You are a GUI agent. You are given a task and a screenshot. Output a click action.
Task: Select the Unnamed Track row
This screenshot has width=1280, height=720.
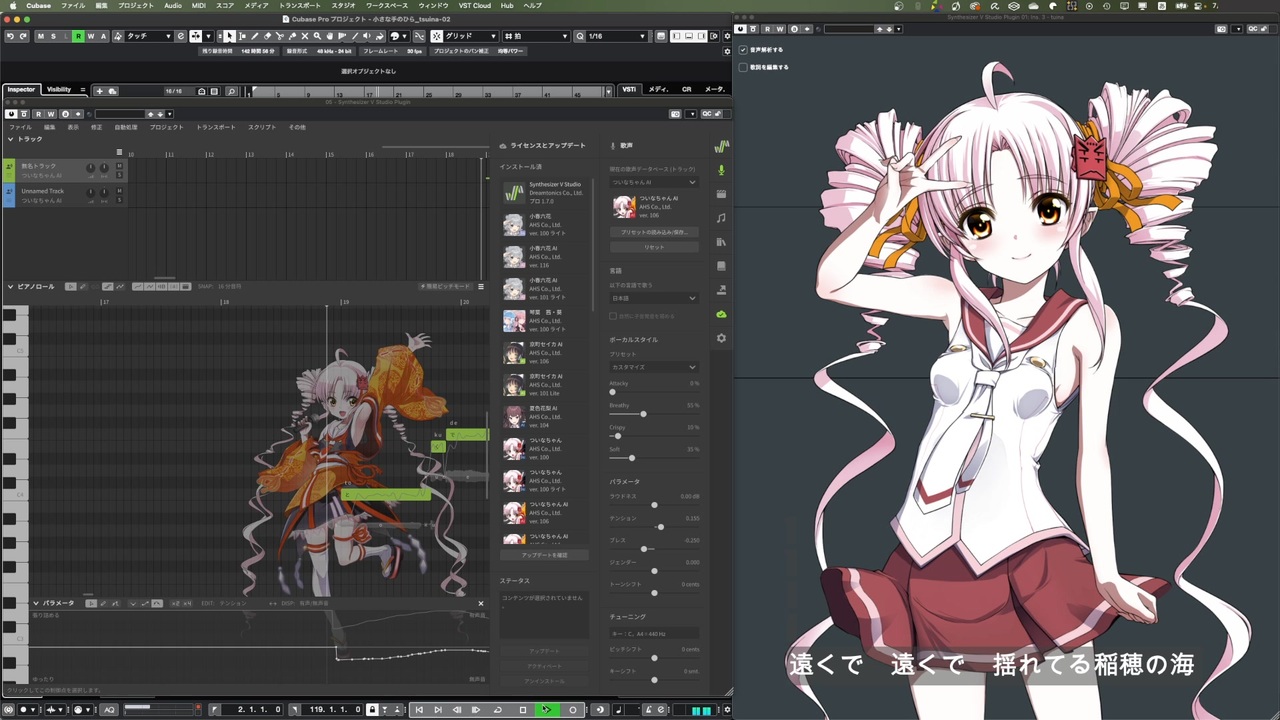pyautogui.click(x=65, y=196)
